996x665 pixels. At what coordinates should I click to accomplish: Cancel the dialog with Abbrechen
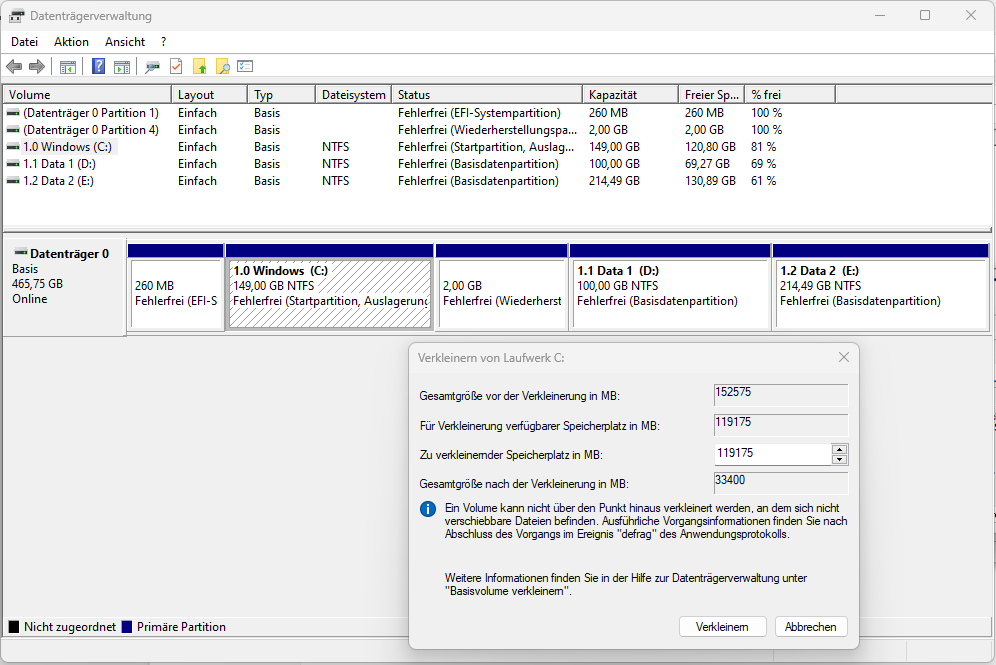810,626
